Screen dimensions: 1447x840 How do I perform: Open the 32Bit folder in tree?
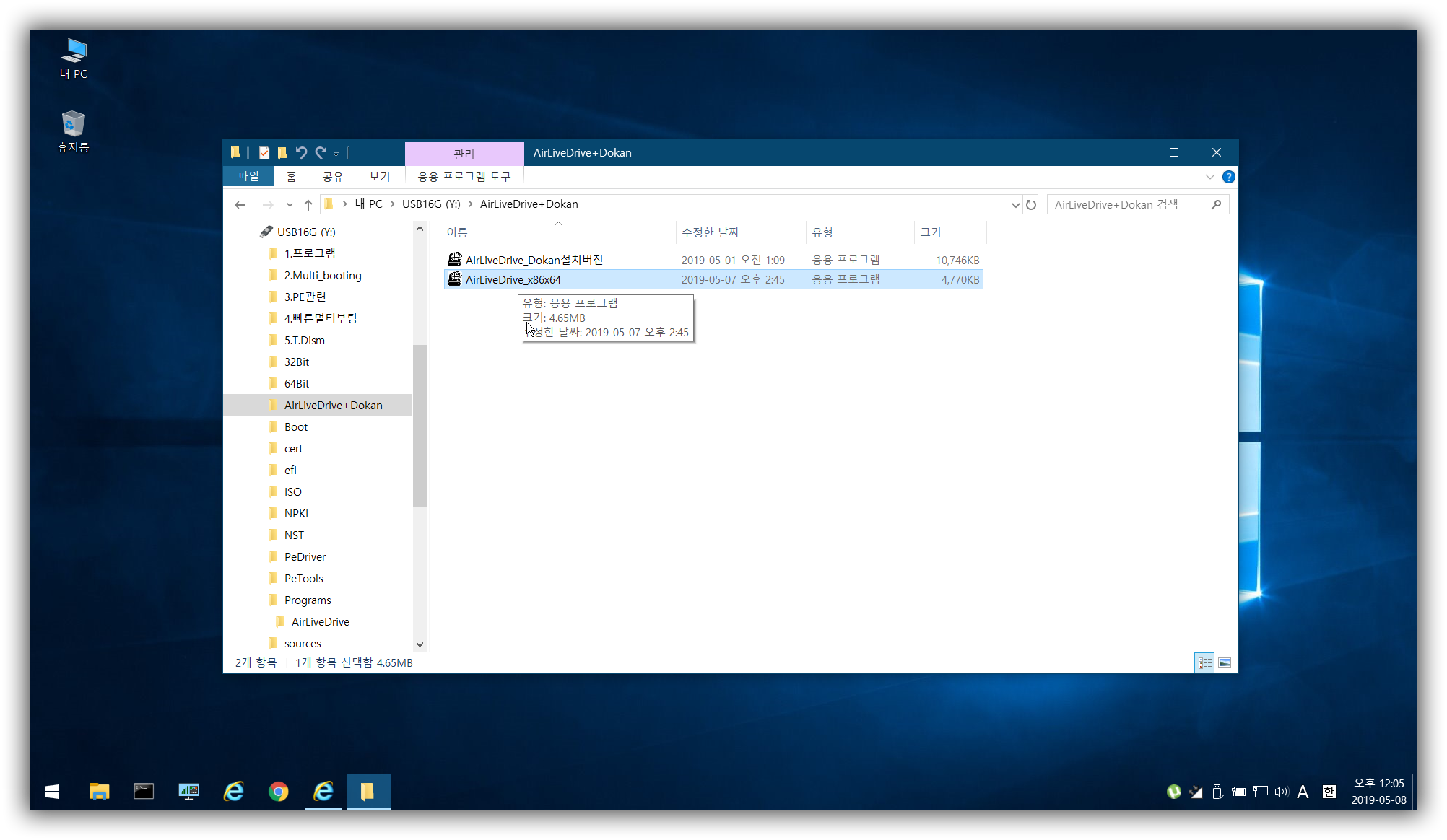coord(296,362)
